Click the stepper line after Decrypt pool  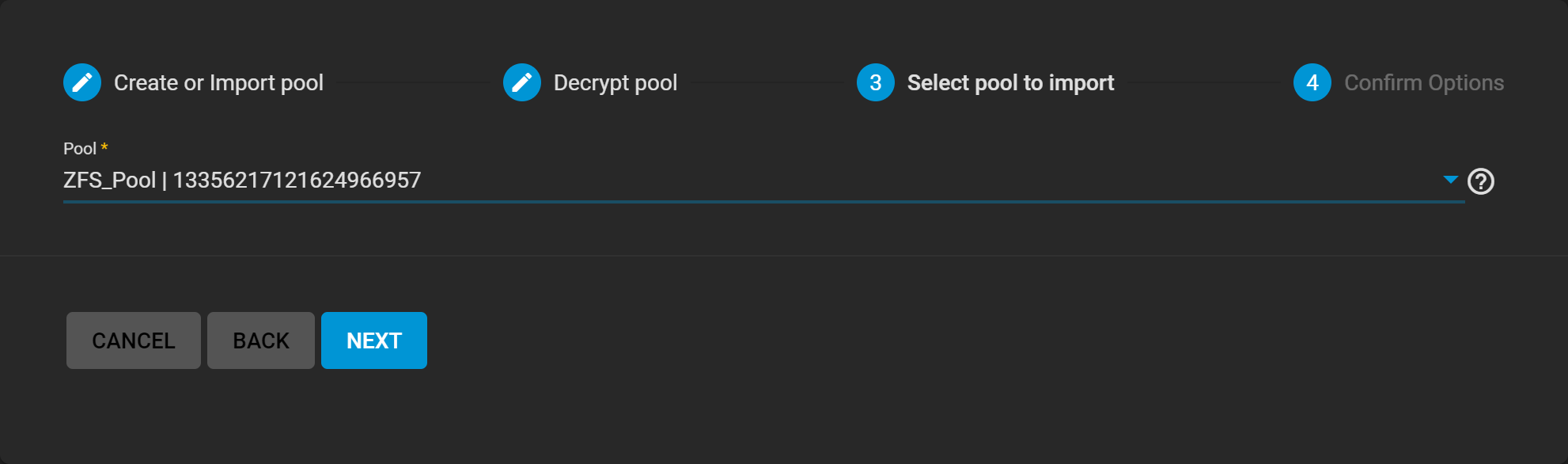[767, 82]
